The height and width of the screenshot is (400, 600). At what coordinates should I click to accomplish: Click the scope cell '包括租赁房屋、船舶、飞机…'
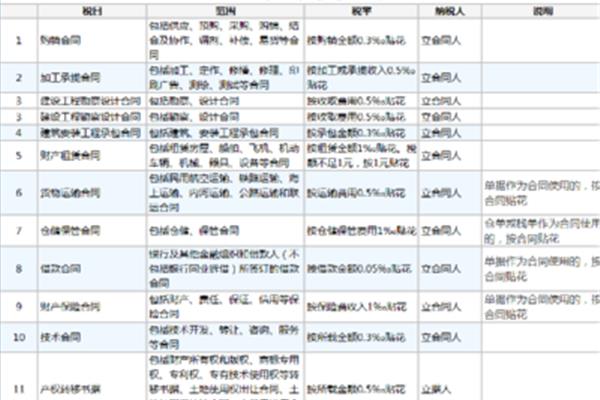[224, 155]
